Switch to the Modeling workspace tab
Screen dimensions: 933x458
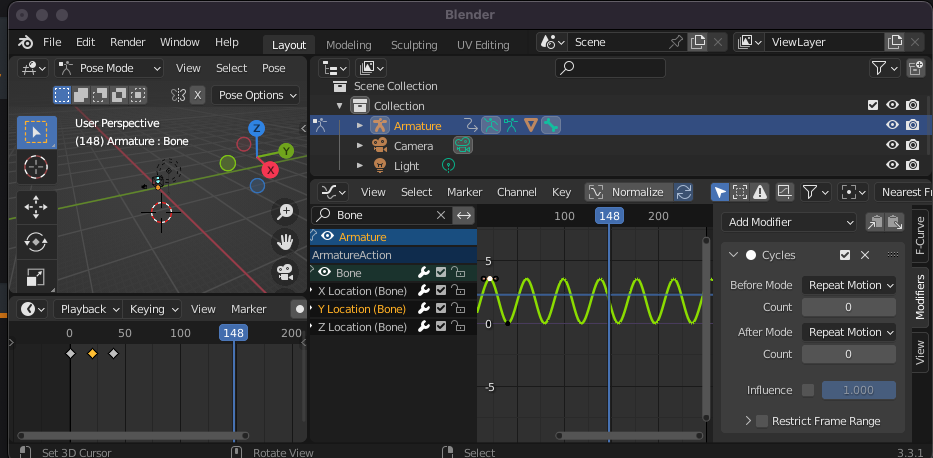(x=349, y=45)
